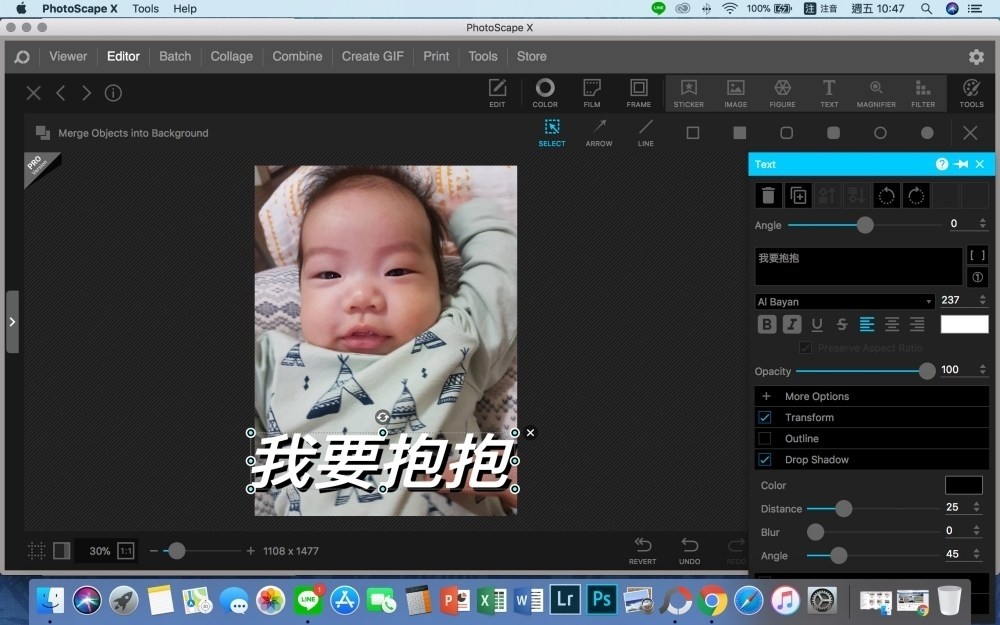Open the Sticker tool
Viewport: 1000px width, 625px height.
(688, 92)
